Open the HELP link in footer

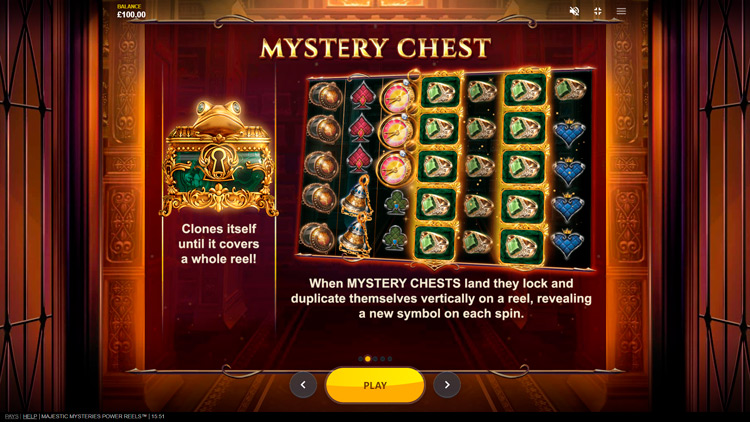pyautogui.click(x=30, y=416)
